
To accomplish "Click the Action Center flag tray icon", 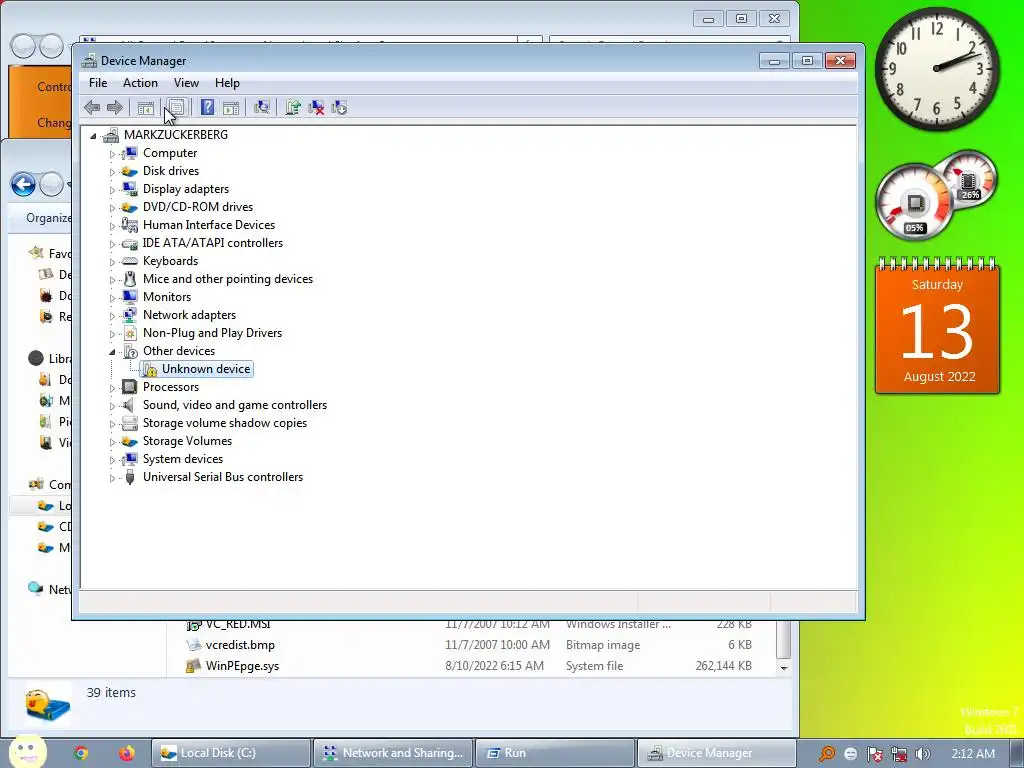I will [x=874, y=754].
